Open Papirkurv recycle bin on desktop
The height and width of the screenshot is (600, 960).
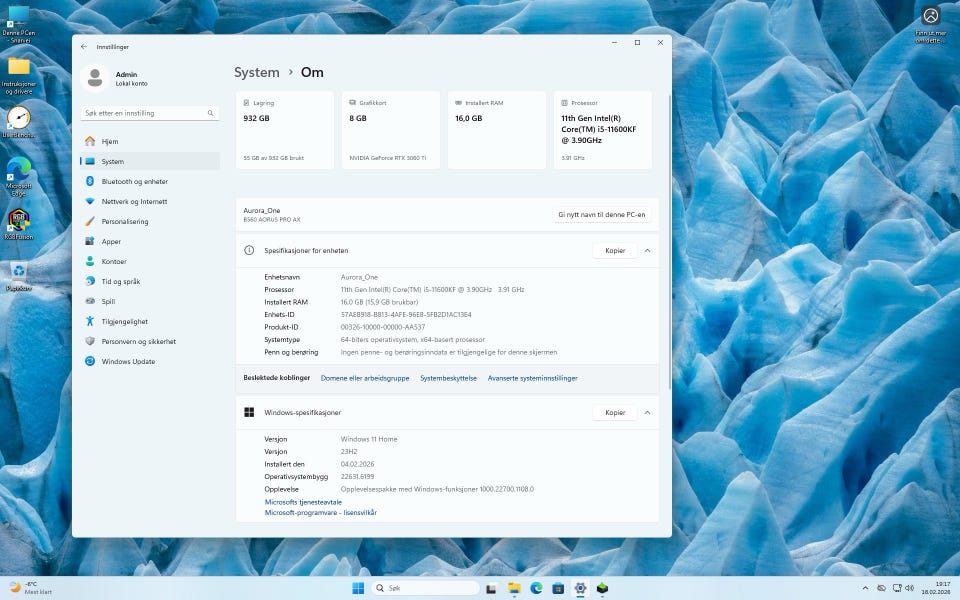coord(18,276)
